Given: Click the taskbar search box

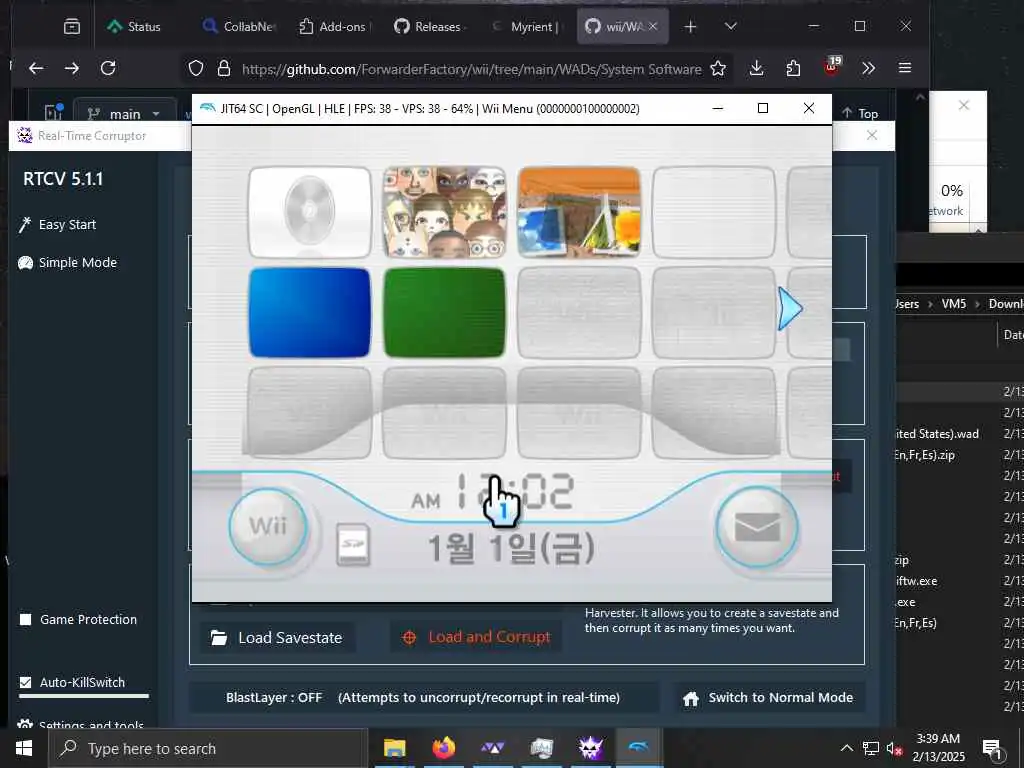Looking at the screenshot, I should [208, 748].
